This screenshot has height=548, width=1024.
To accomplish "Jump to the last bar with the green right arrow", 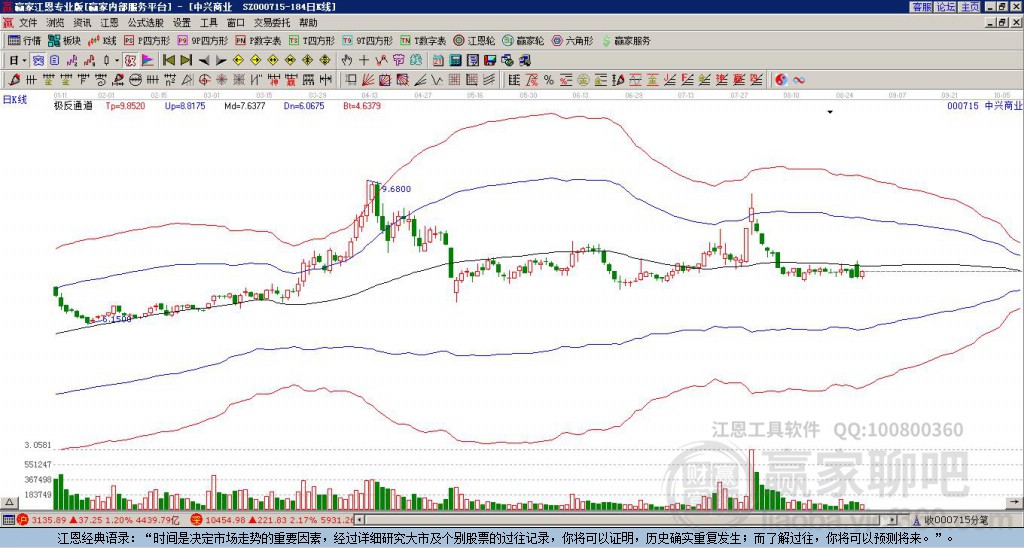I will 186,61.
